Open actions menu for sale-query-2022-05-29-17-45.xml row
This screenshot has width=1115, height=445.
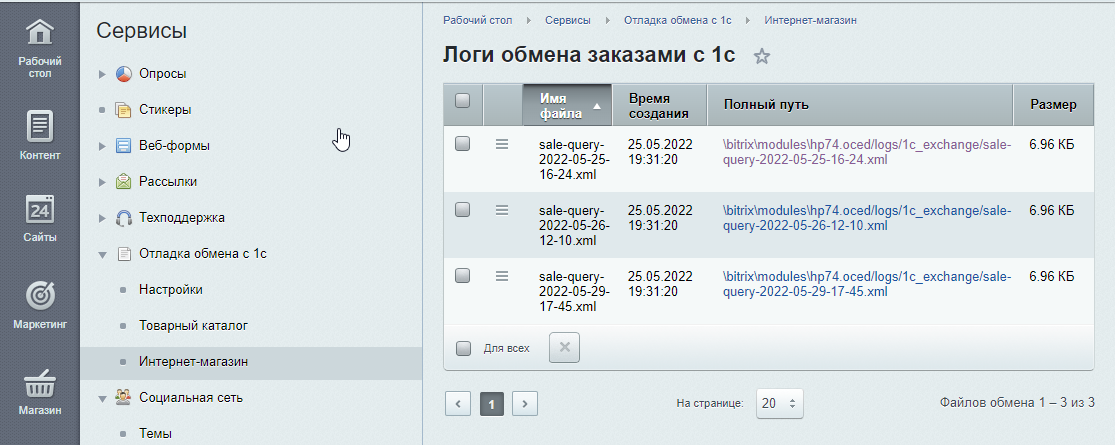click(x=502, y=276)
